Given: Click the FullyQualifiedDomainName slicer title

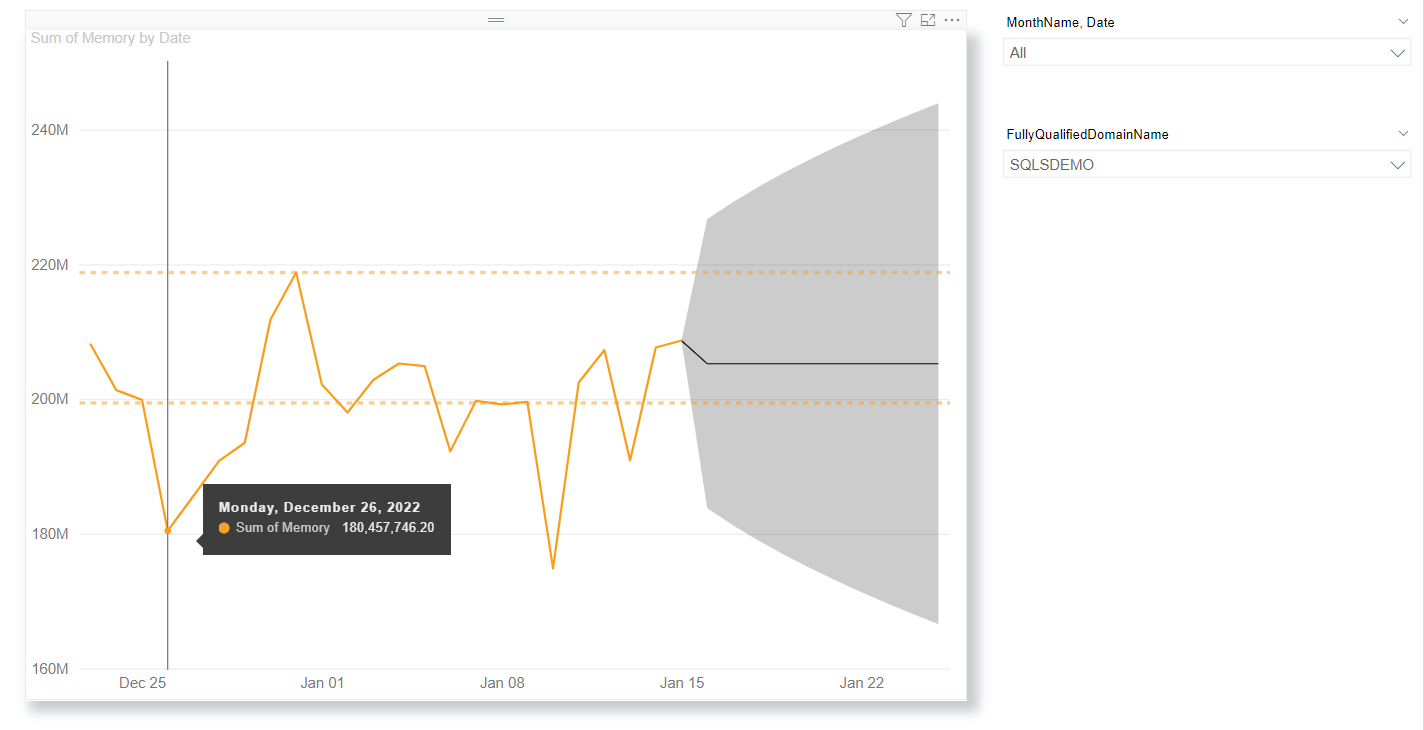Looking at the screenshot, I should [1087, 134].
